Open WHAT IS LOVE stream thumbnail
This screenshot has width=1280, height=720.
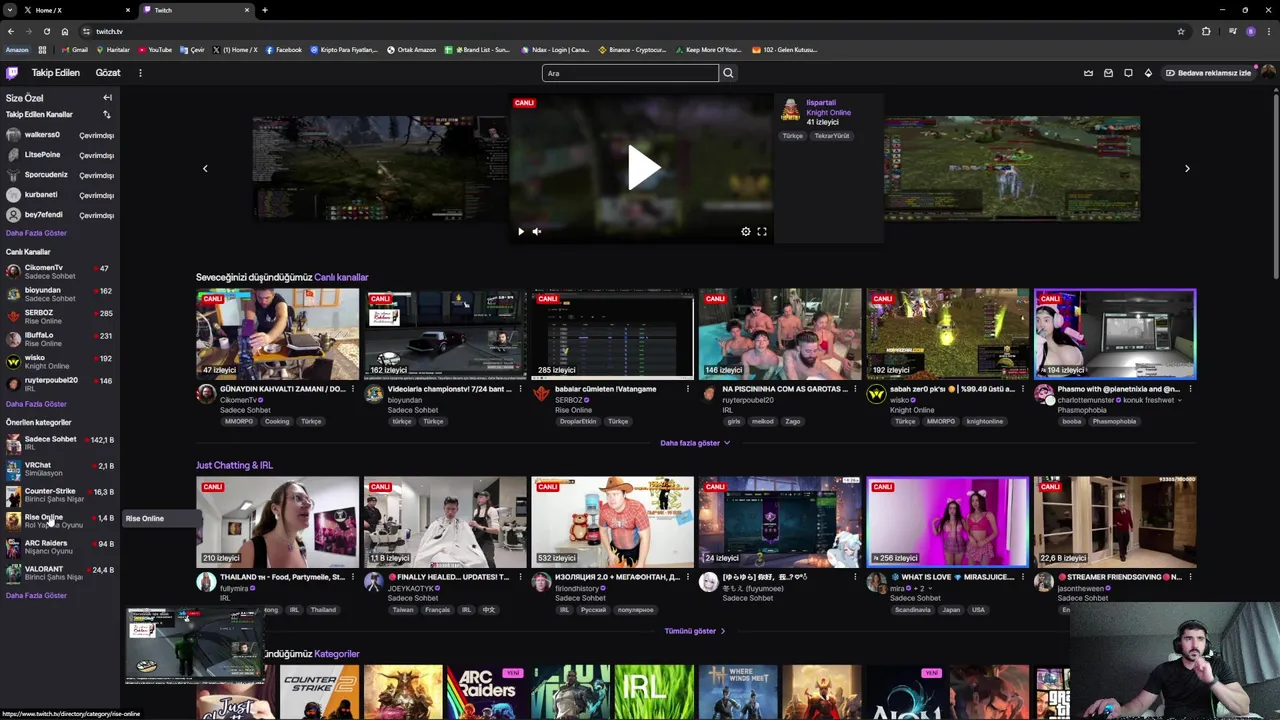pyautogui.click(x=947, y=522)
